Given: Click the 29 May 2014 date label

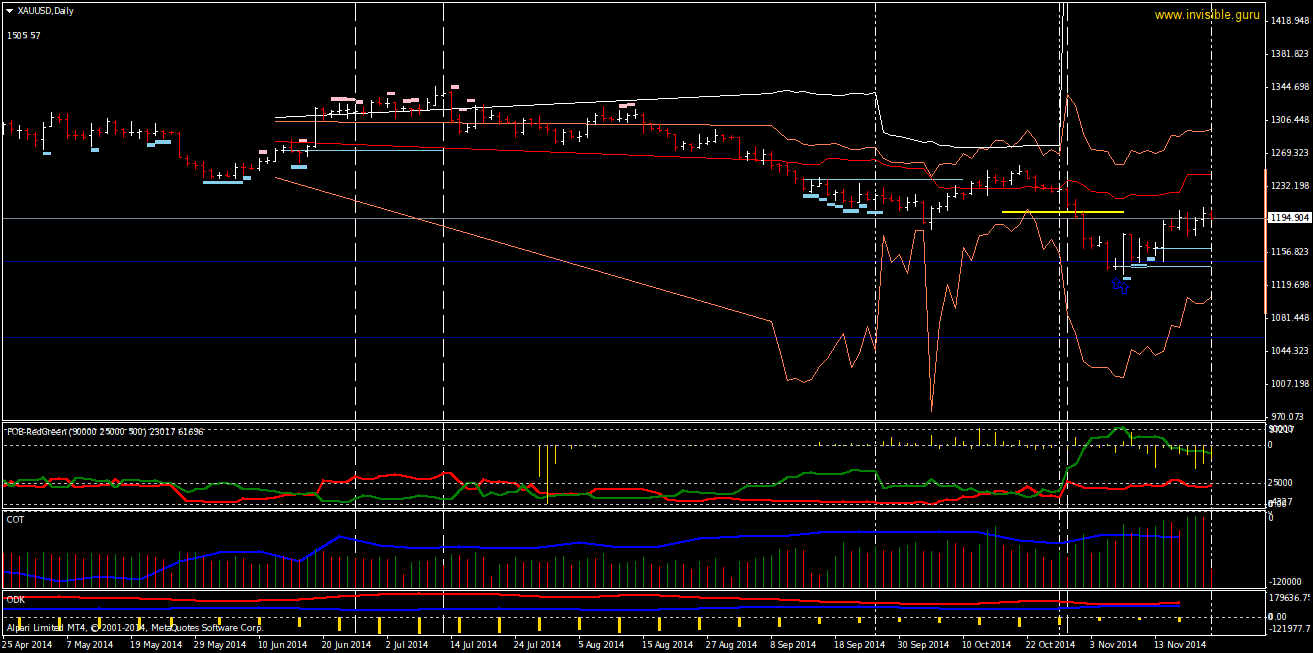Looking at the screenshot, I should tap(220, 645).
